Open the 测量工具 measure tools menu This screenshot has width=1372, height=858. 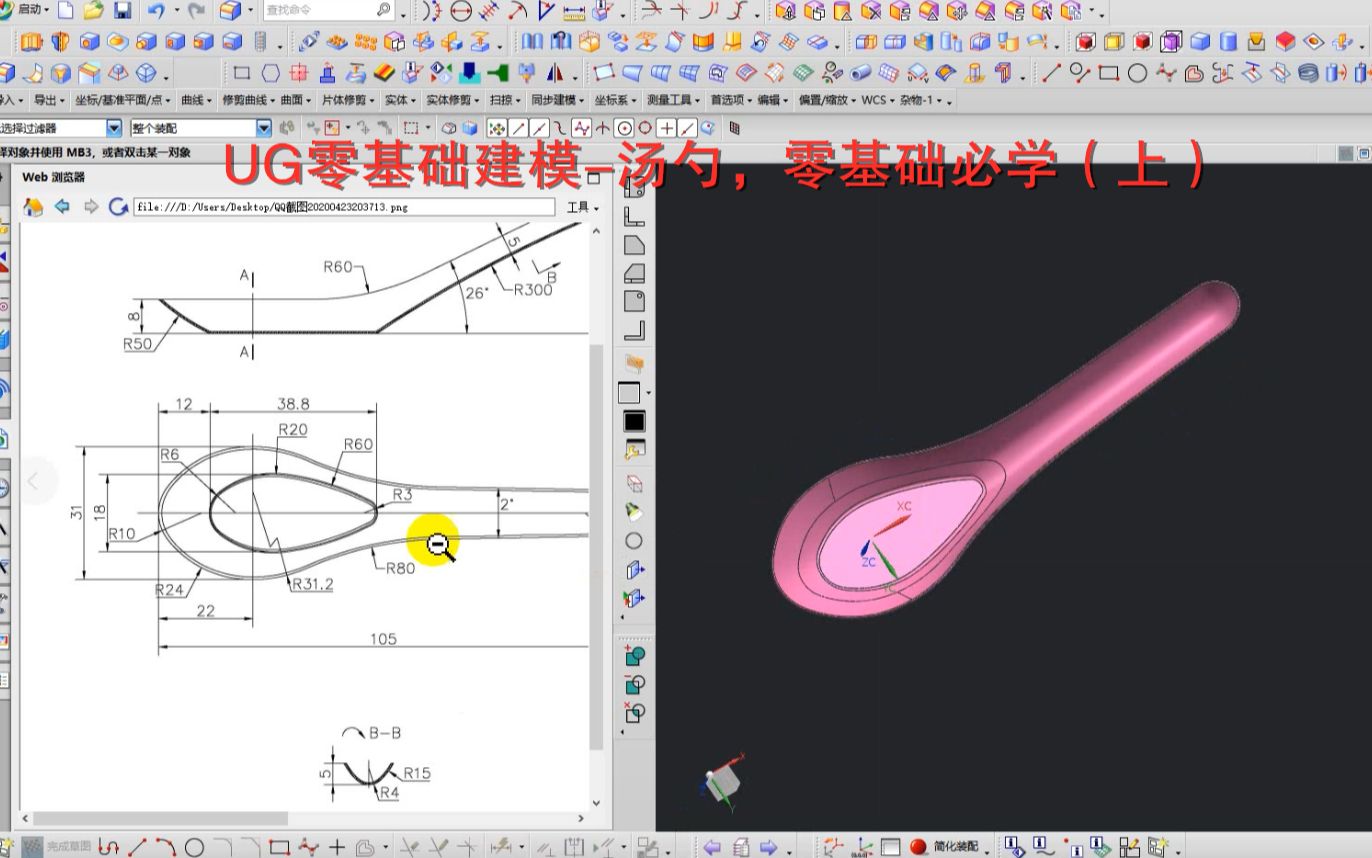tap(673, 100)
